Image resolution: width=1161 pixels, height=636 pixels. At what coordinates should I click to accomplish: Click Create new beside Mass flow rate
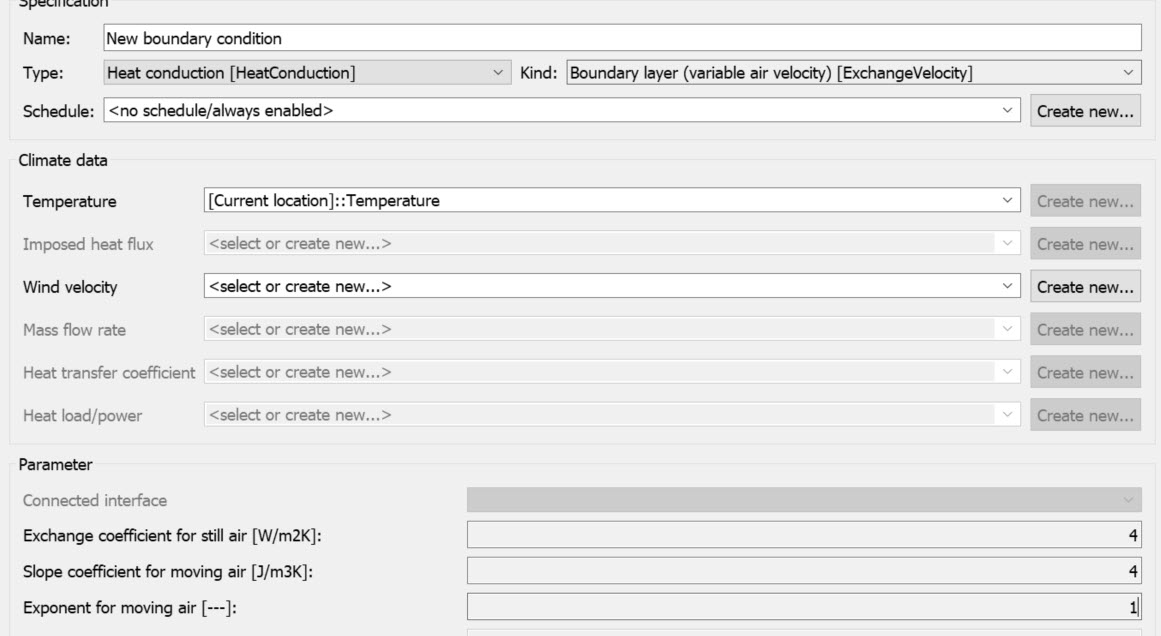[1085, 329]
